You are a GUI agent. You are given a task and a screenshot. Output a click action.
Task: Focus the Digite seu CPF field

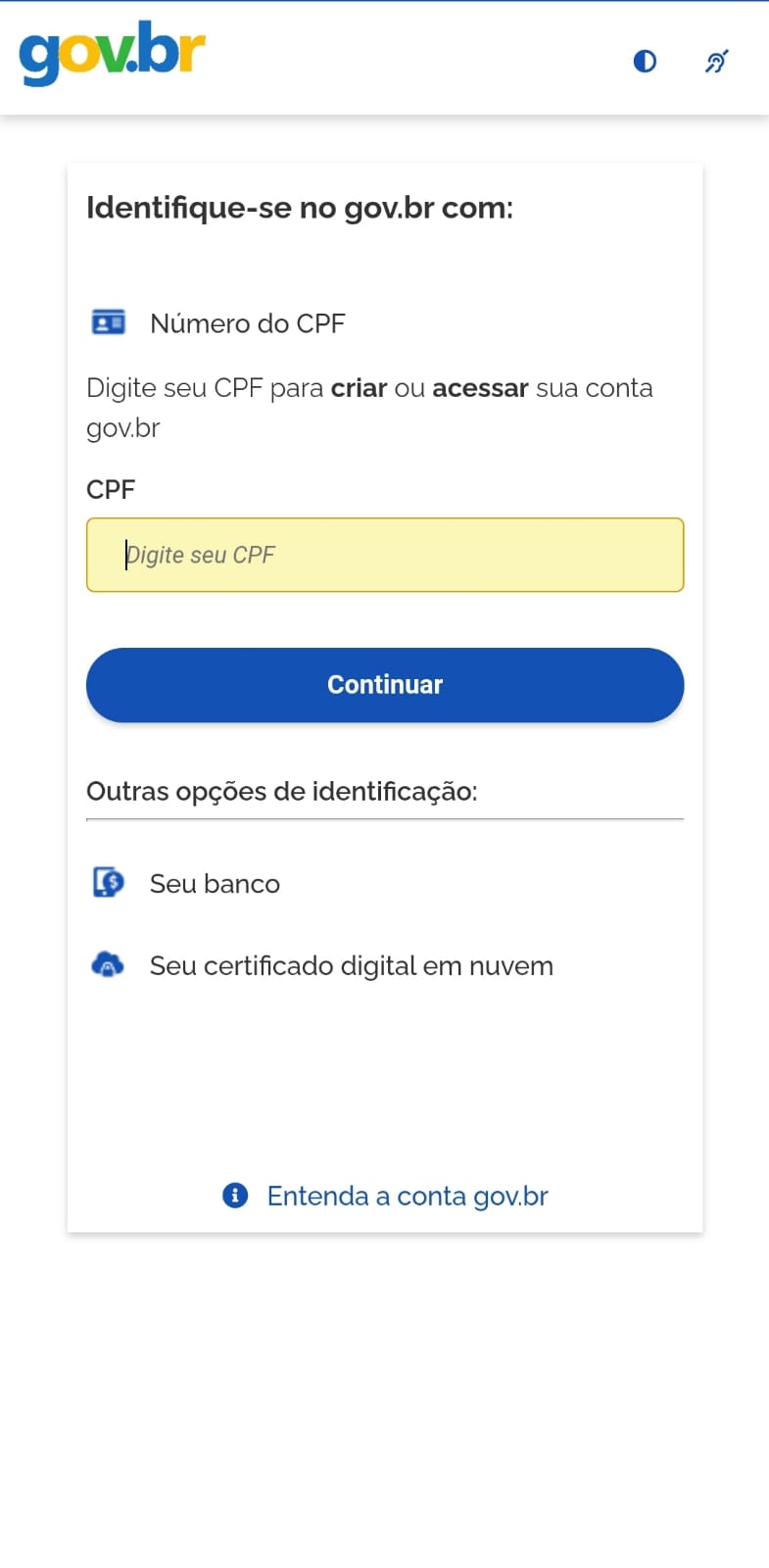pos(385,555)
